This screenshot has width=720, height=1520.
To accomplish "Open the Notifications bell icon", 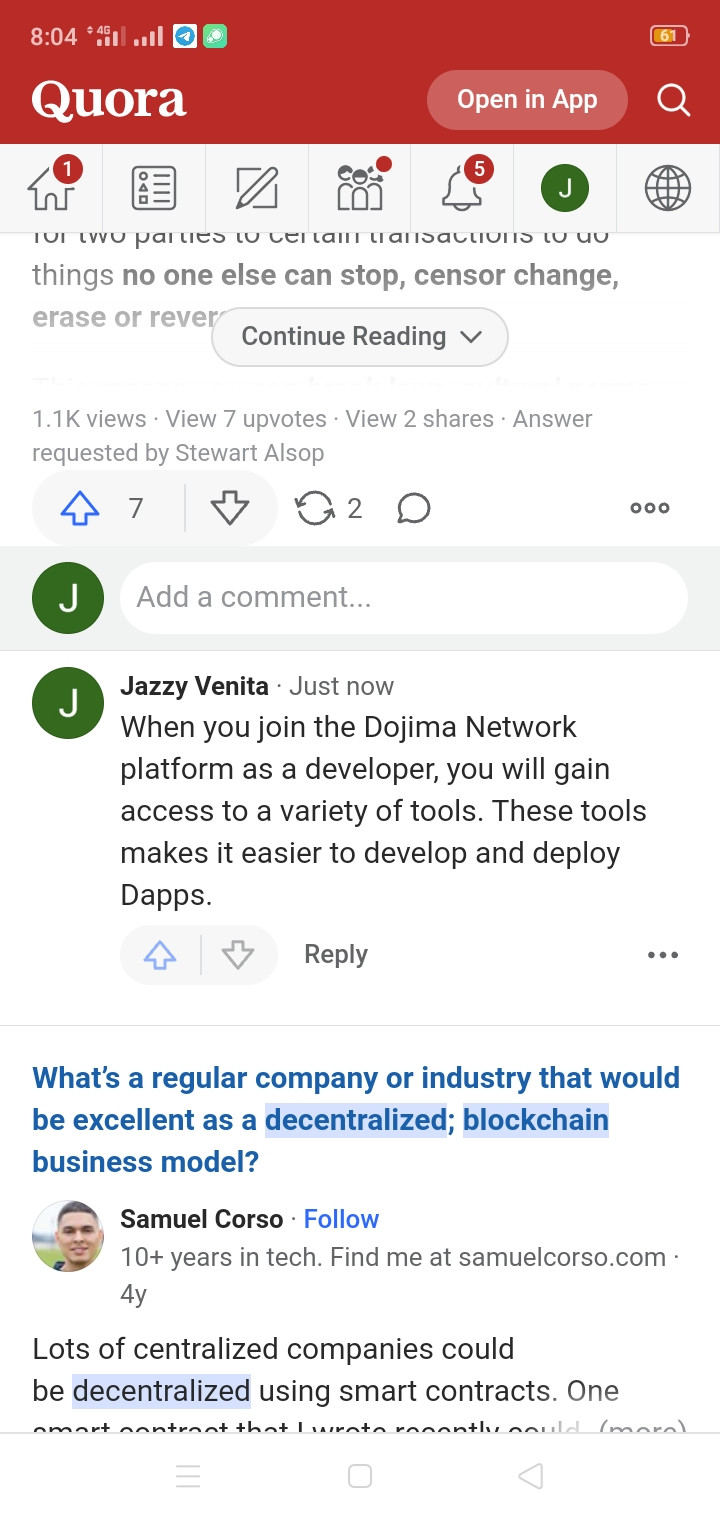I will [462, 188].
